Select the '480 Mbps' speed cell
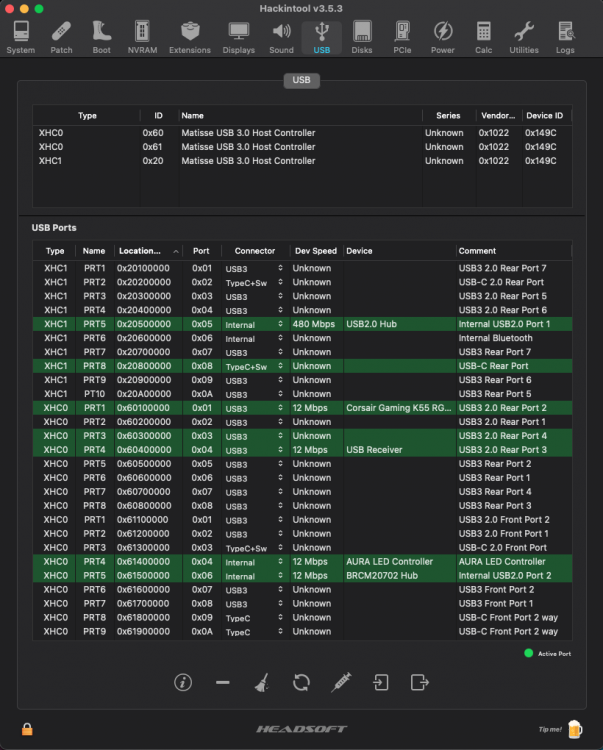 (314, 324)
